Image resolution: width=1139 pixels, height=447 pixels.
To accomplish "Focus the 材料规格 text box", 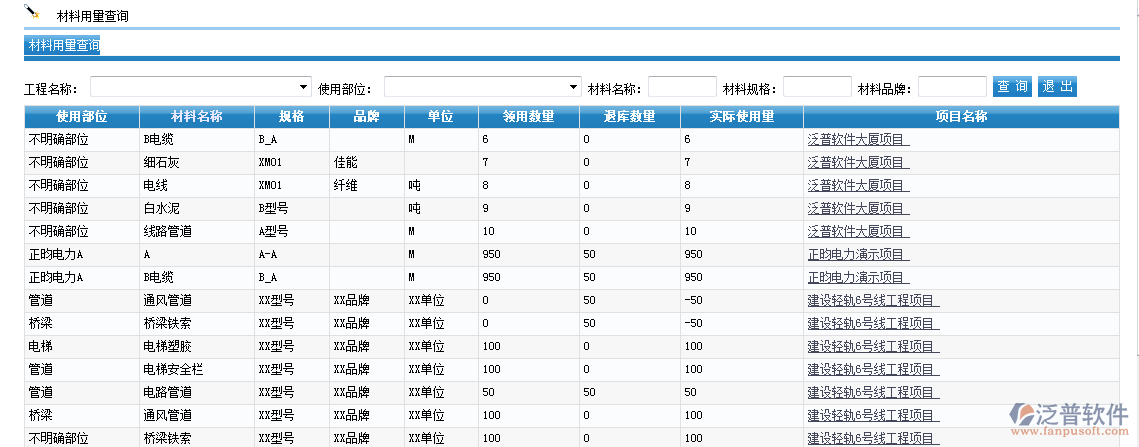I will 817,87.
